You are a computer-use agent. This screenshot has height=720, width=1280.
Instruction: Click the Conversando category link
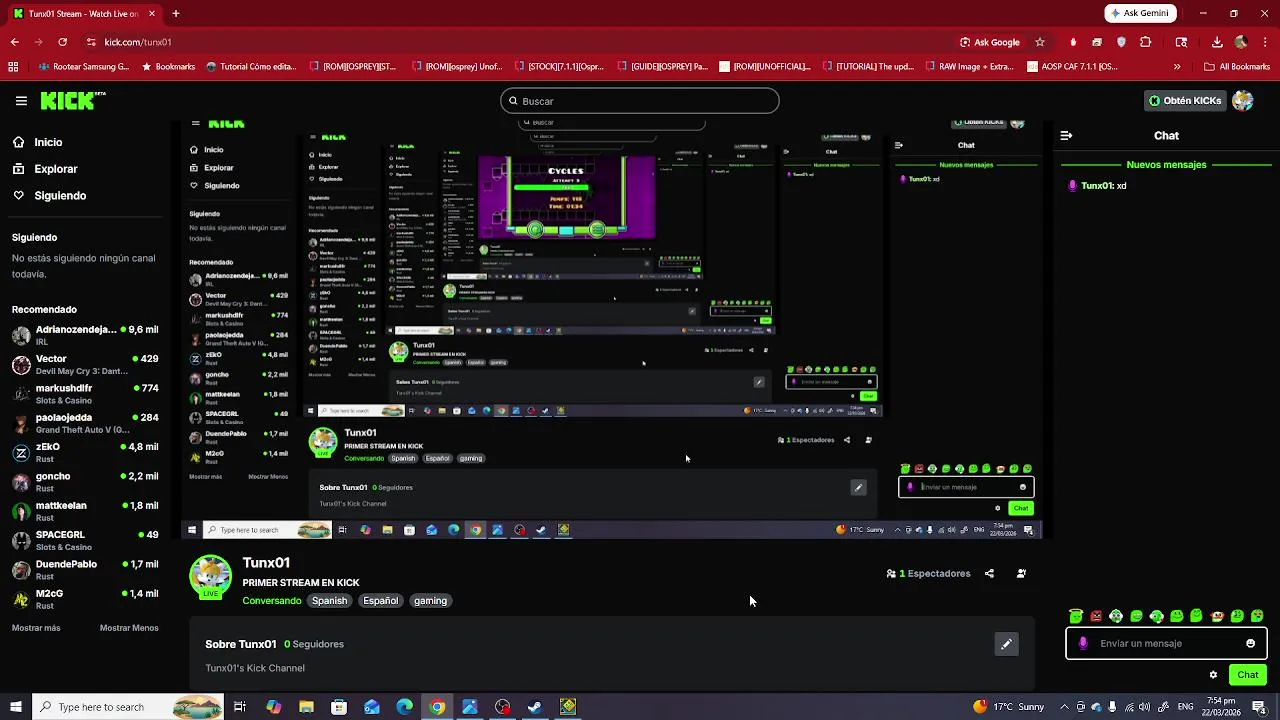[271, 601]
